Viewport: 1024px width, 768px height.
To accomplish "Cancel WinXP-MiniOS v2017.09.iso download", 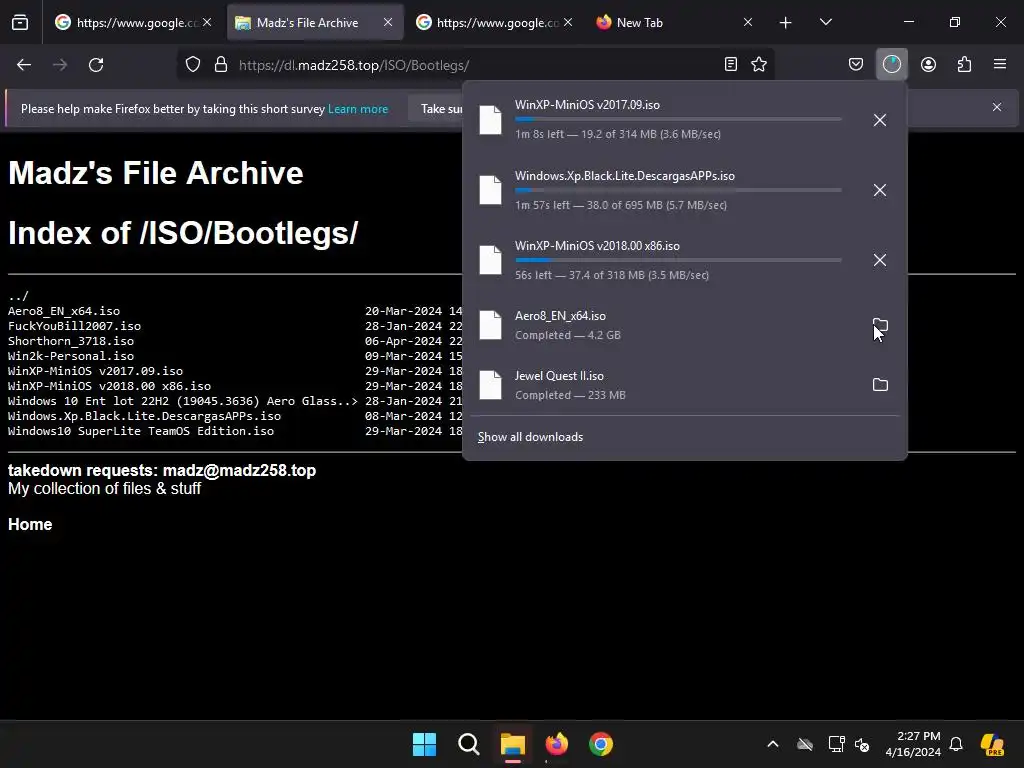I will pos(880,120).
